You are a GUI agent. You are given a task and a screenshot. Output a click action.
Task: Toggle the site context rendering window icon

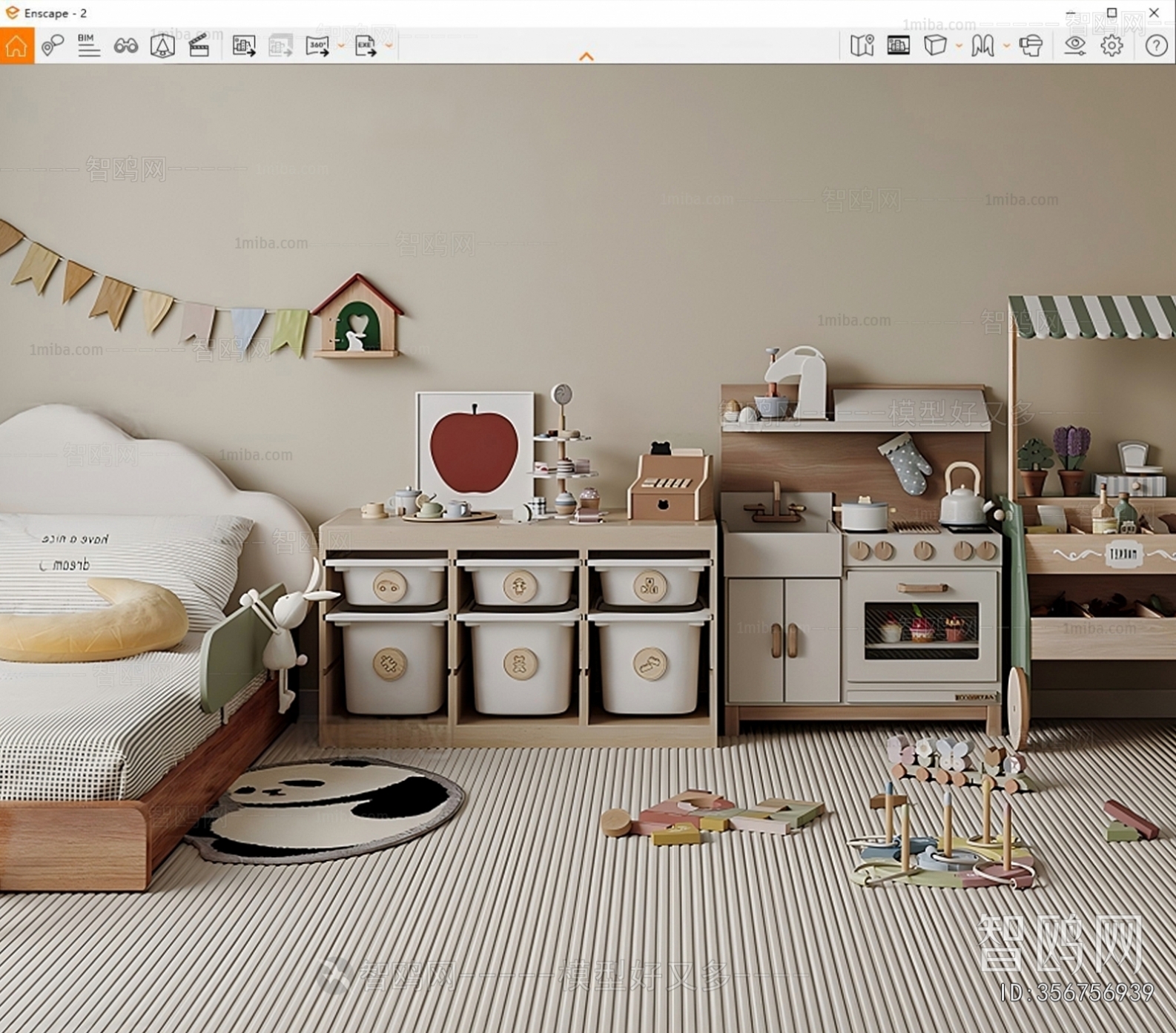pos(898,46)
